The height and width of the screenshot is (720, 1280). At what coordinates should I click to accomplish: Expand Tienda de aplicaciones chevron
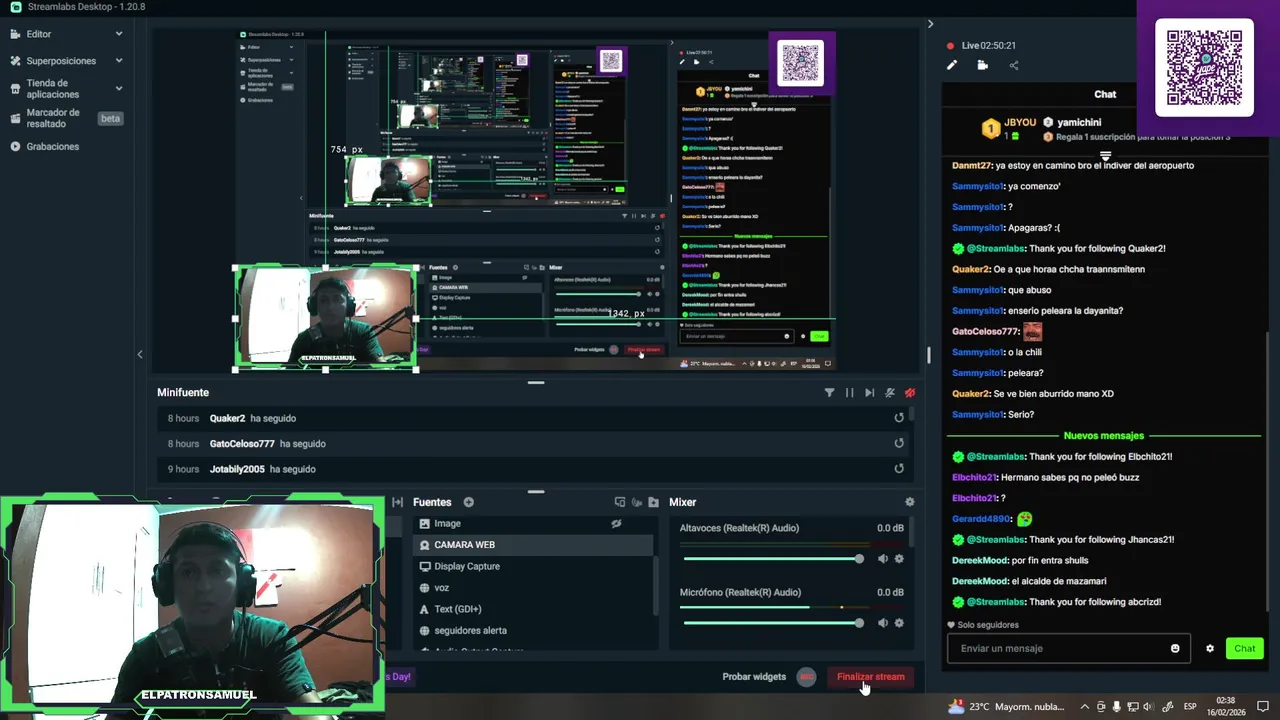(x=119, y=89)
